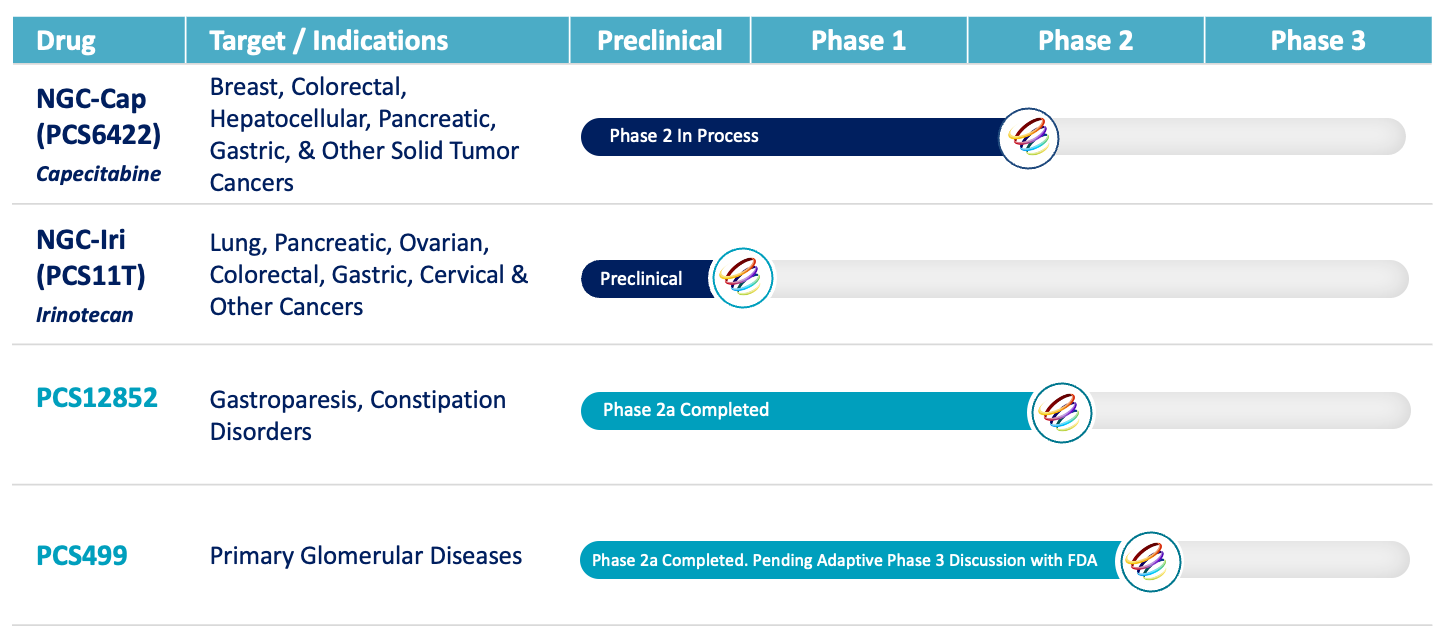The width and height of the screenshot is (1443, 642).
Task: Click the swirl logo on NGC-Iri progress bar
Action: 742,278
